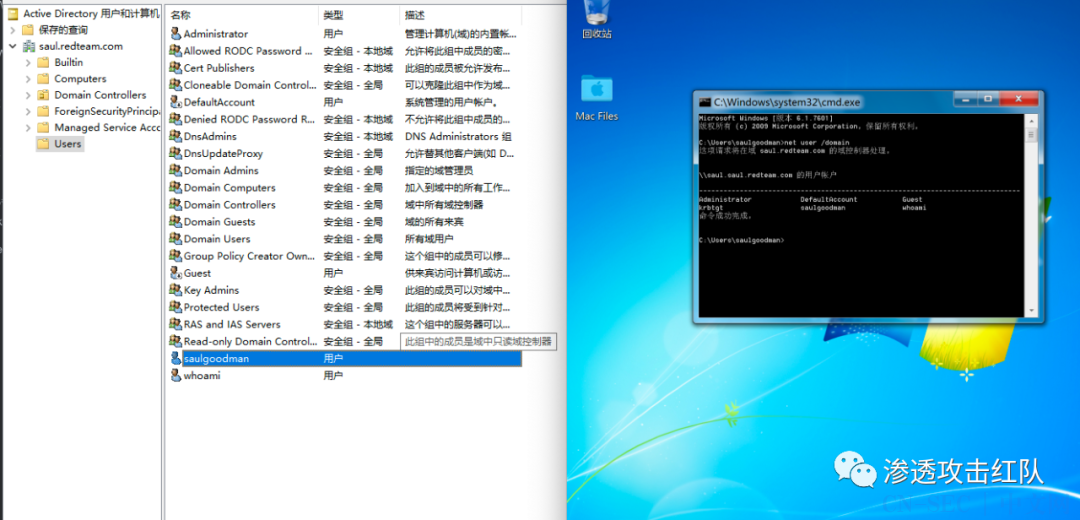Click Denied RODC Password group icon
The height and width of the screenshot is (520, 1080).
click(176, 119)
